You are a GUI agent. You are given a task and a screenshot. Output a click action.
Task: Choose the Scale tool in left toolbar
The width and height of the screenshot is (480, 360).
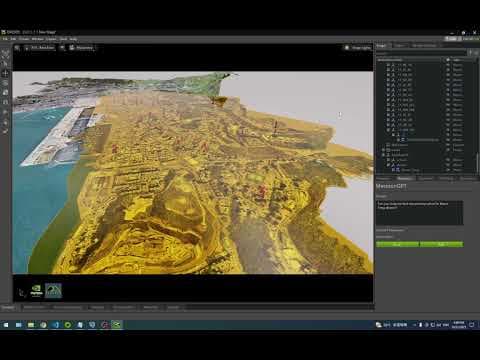[5, 93]
